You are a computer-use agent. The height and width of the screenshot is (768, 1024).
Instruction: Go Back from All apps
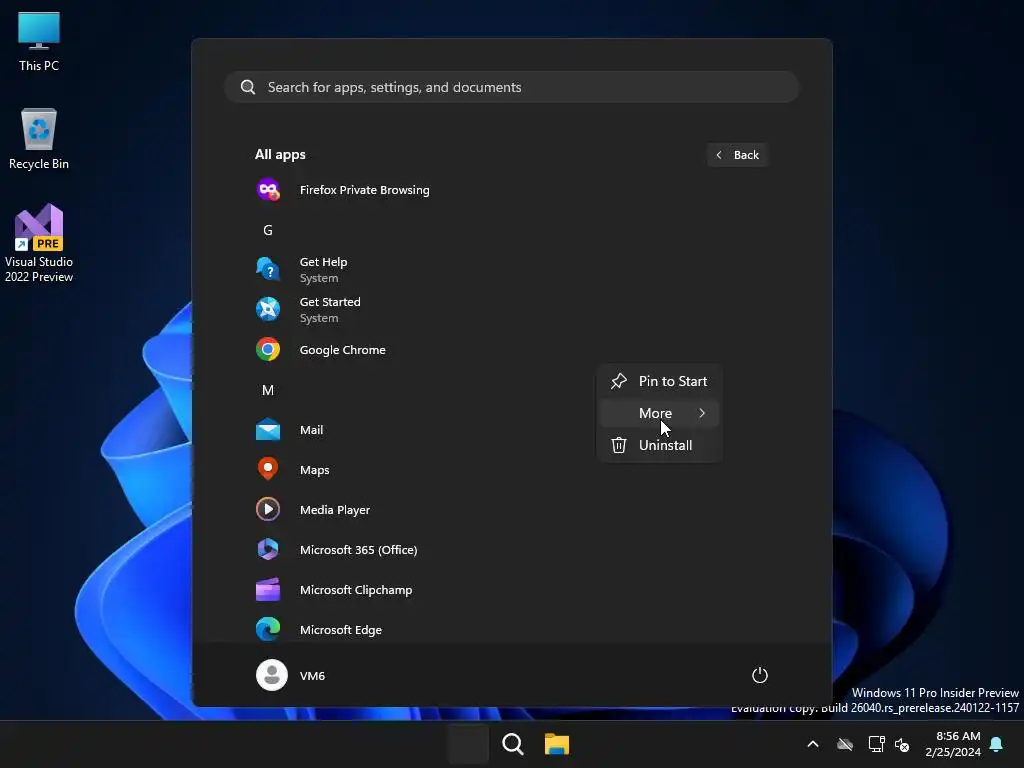pyautogui.click(x=737, y=155)
